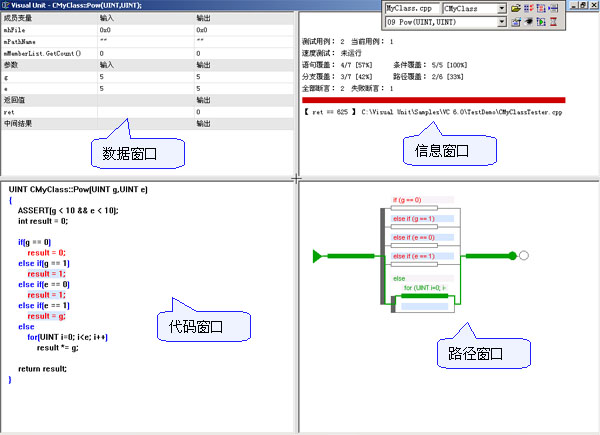Click the 全部断言 count line

coord(323,88)
